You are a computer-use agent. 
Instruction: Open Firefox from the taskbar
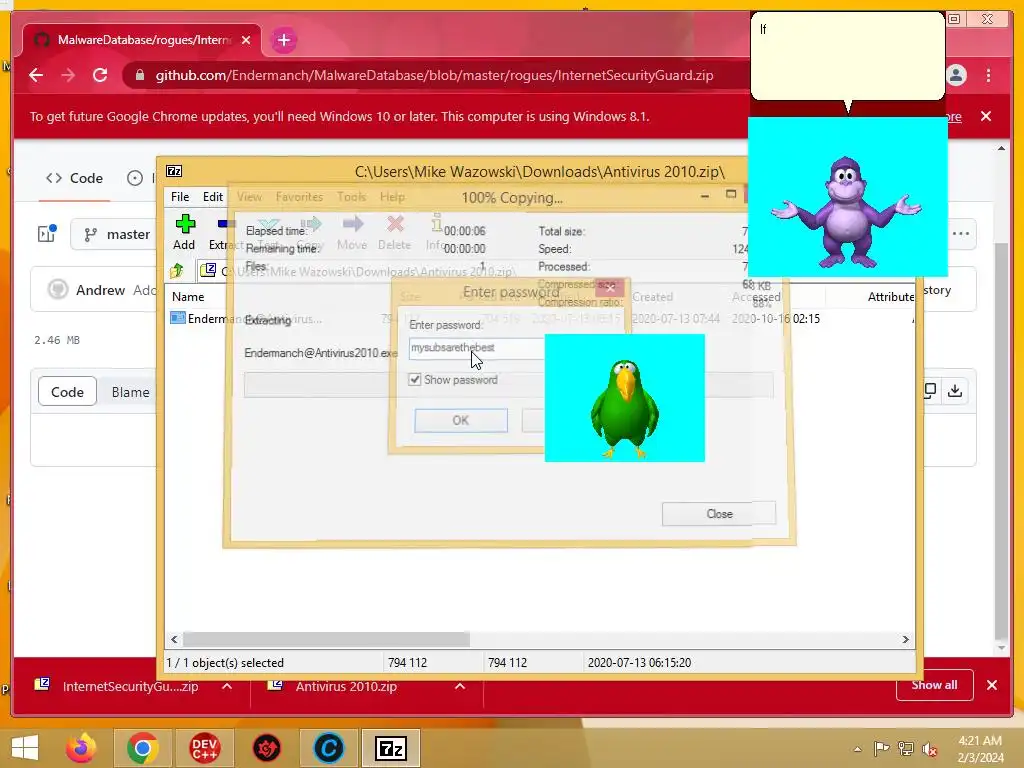(82, 748)
